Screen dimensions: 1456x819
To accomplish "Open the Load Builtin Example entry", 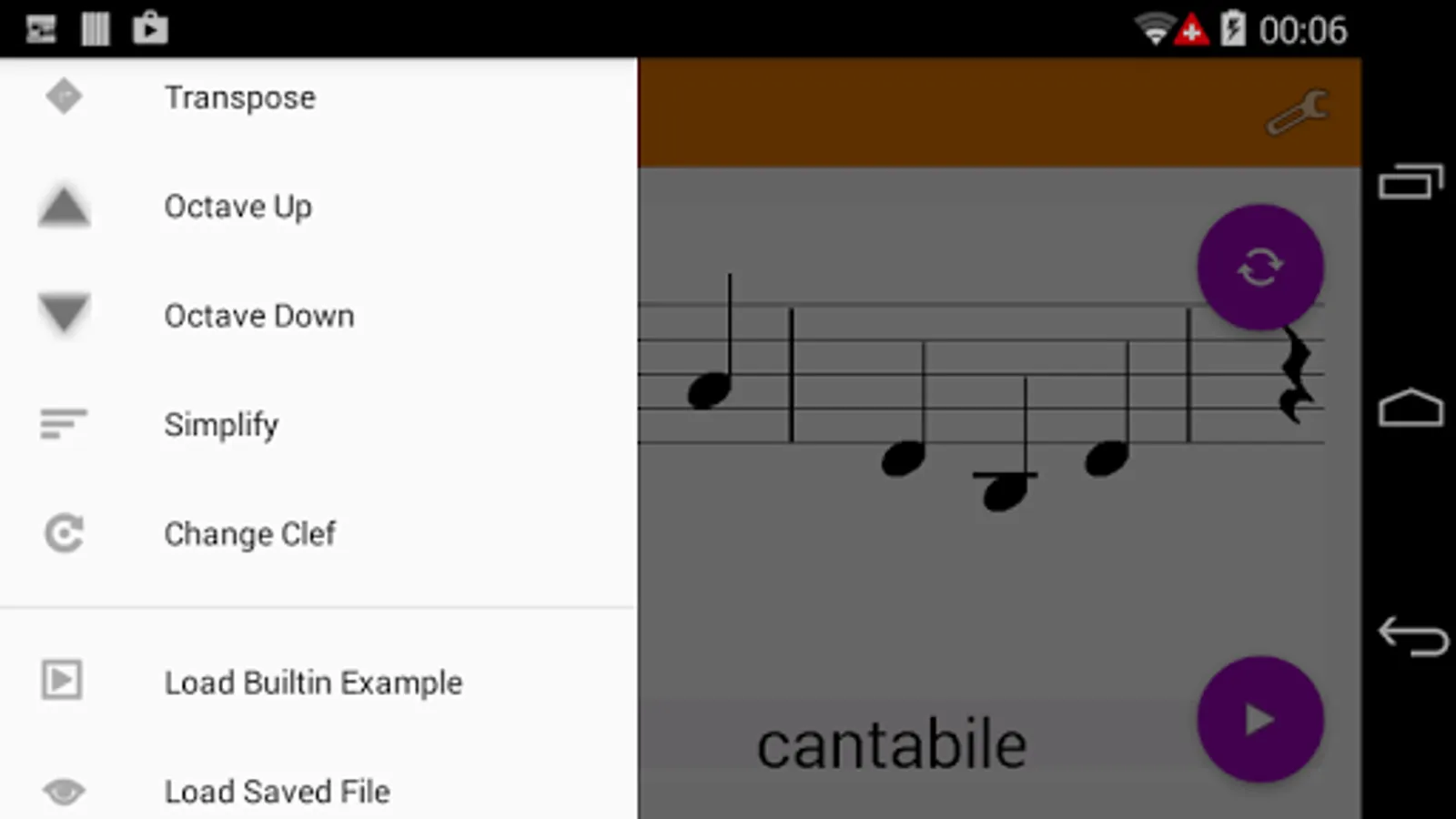I will point(313,682).
